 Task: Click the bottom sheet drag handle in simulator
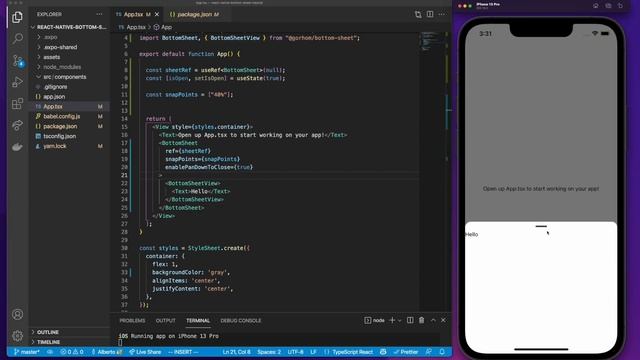541,226
